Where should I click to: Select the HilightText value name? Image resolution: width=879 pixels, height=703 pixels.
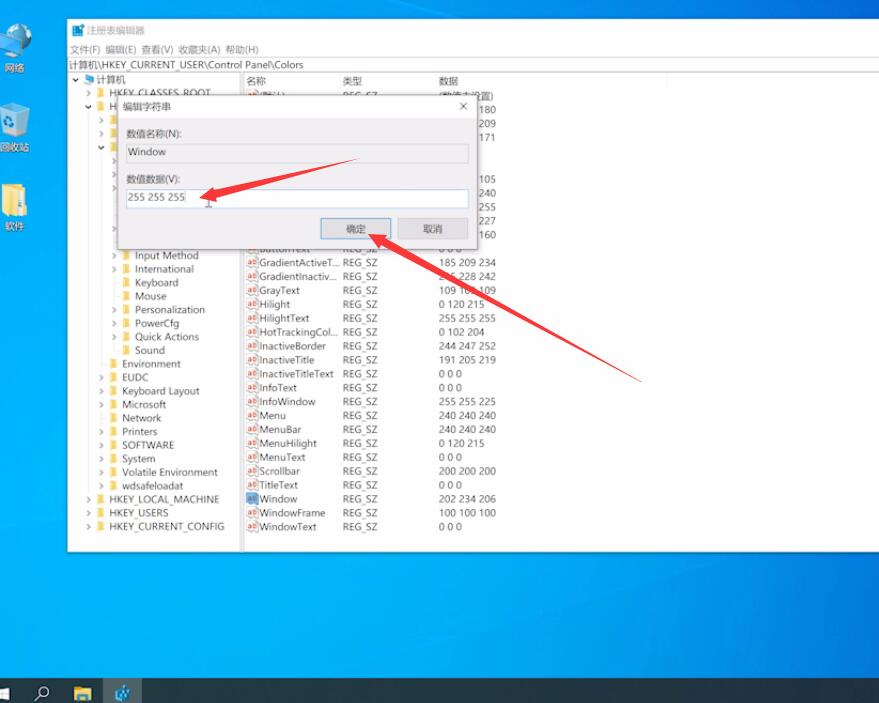(x=284, y=318)
